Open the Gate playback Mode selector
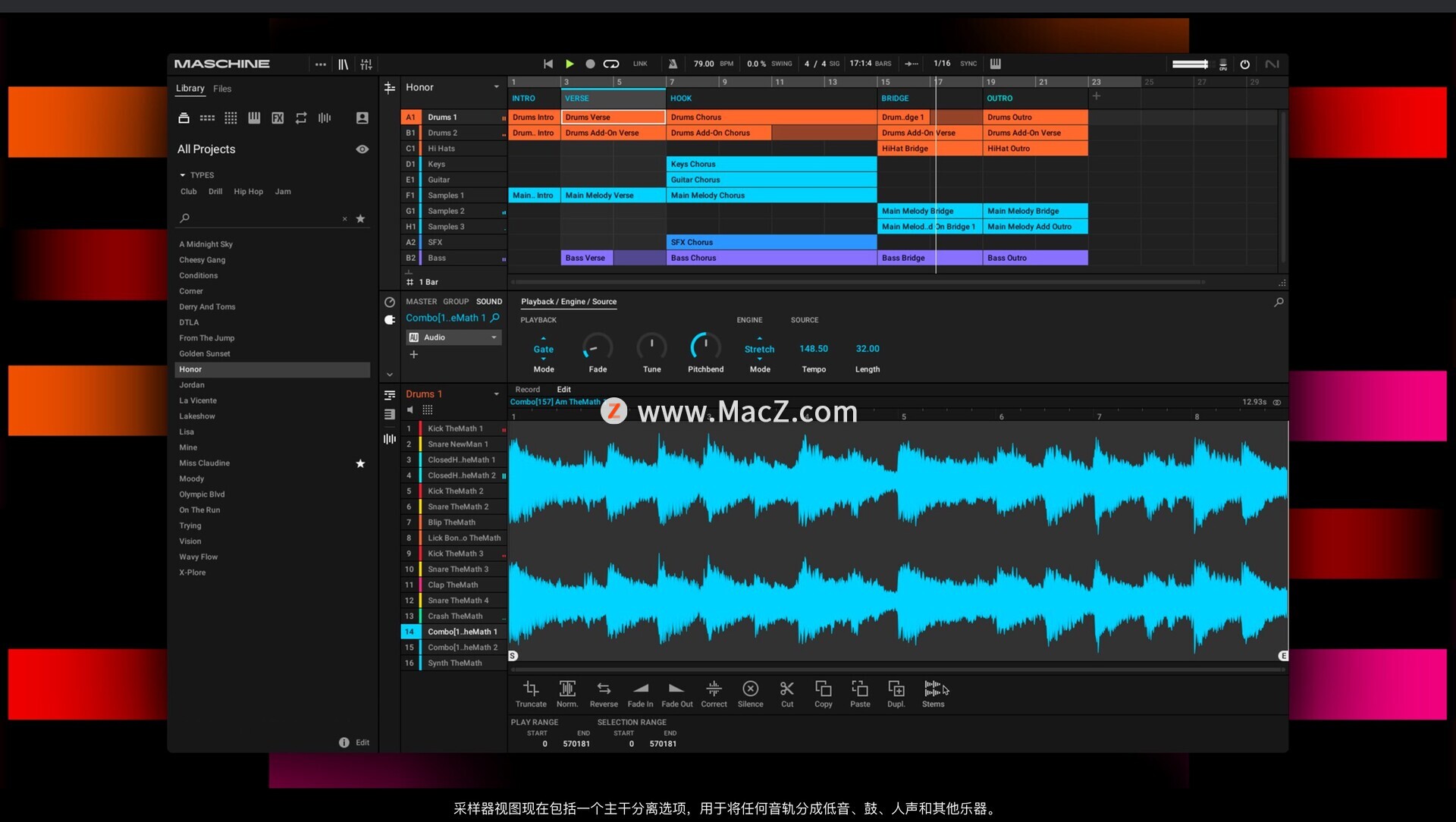The width and height of the screenshot is (1456, 822). (x=544, y=350)
